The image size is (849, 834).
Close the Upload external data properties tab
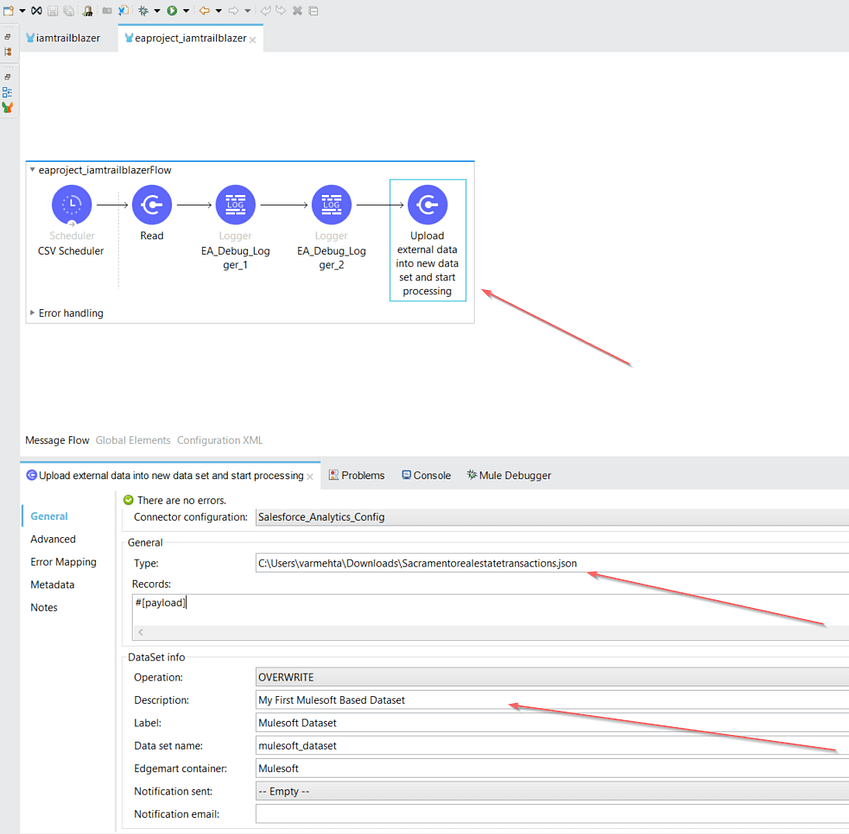point(310,477)
